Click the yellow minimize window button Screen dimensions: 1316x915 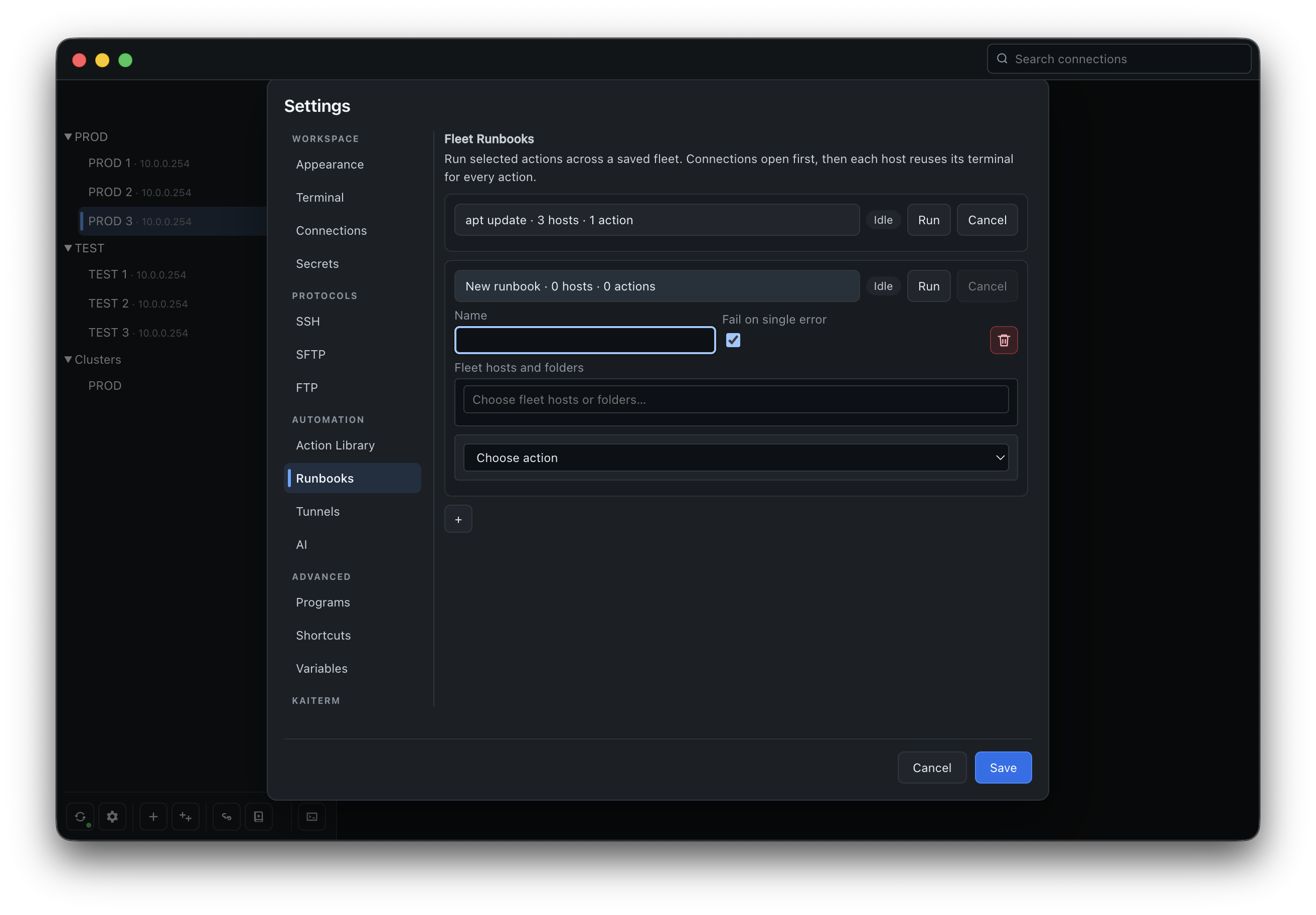click(x=102, y=60)
